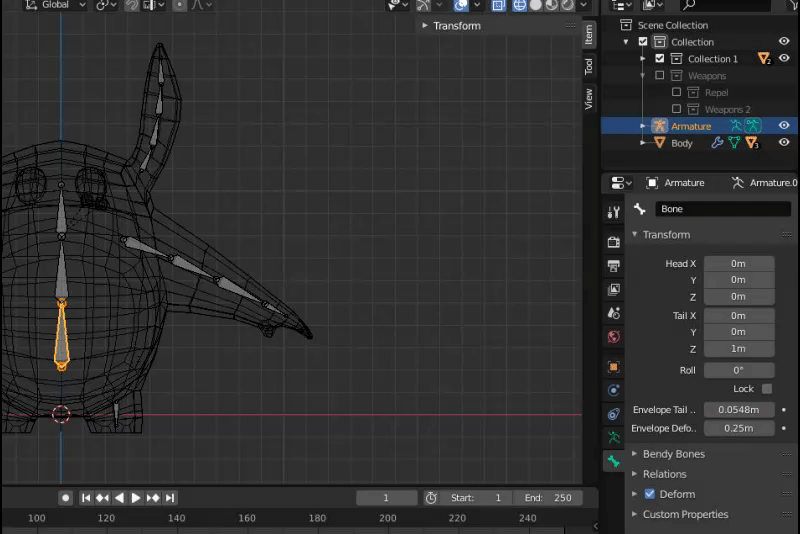Image resolution: width=800 pixels, height=534 pixels.
Task: Click the play animation forward button
Action: [x=137, y=497]
